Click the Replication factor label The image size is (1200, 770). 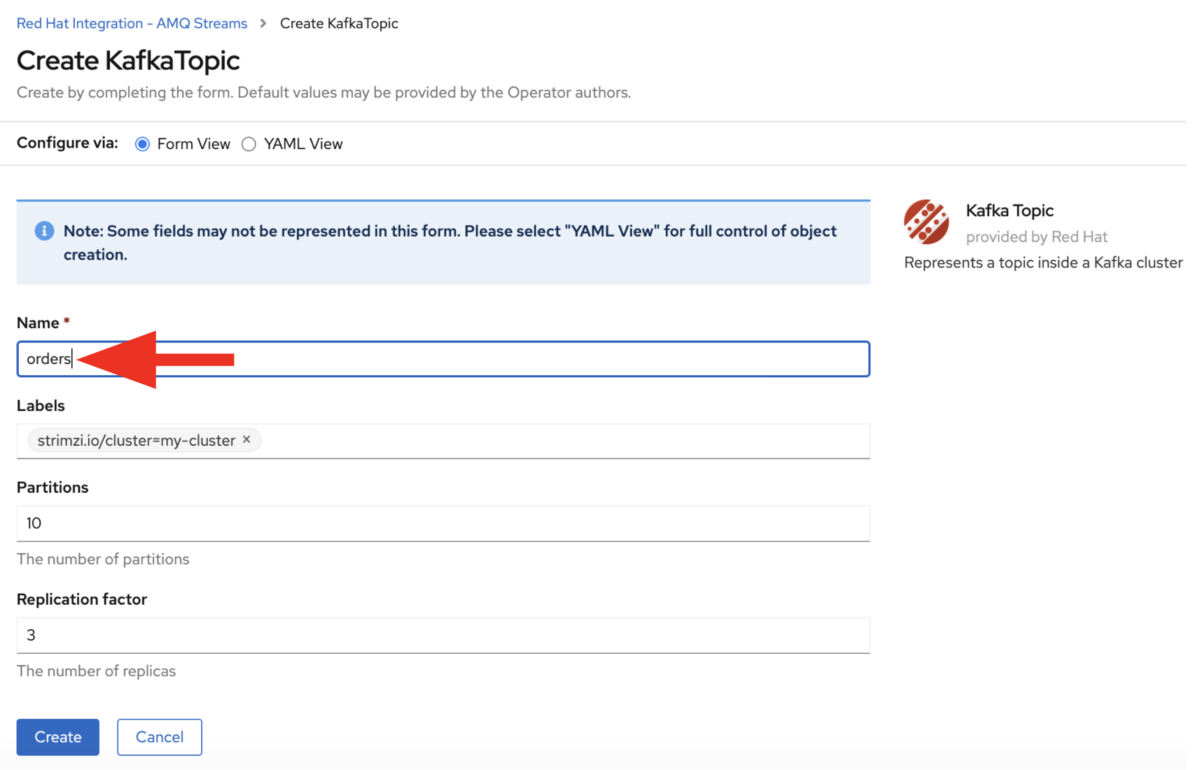[82, 599]
